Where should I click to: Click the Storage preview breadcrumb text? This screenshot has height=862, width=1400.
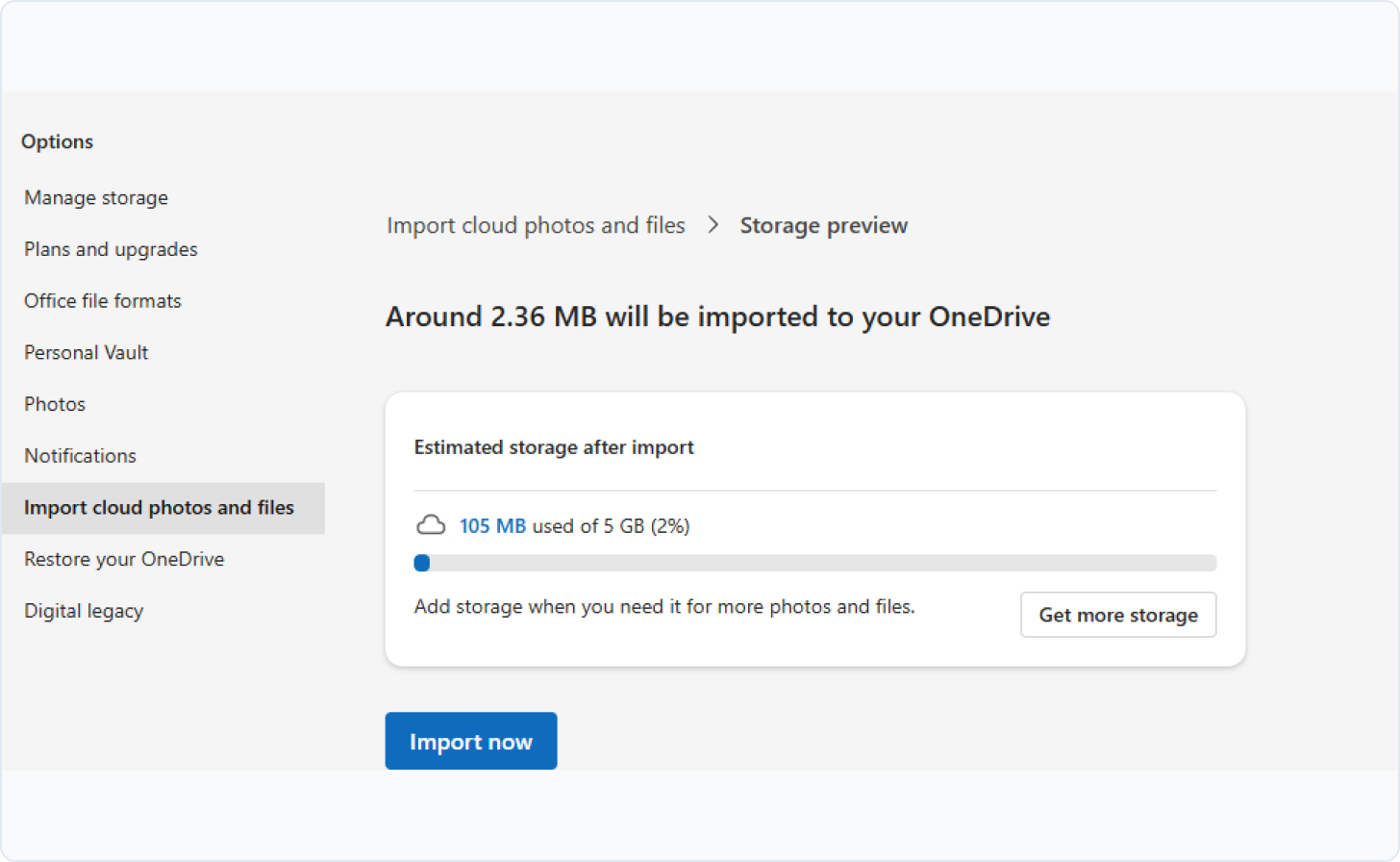[824, 225]
